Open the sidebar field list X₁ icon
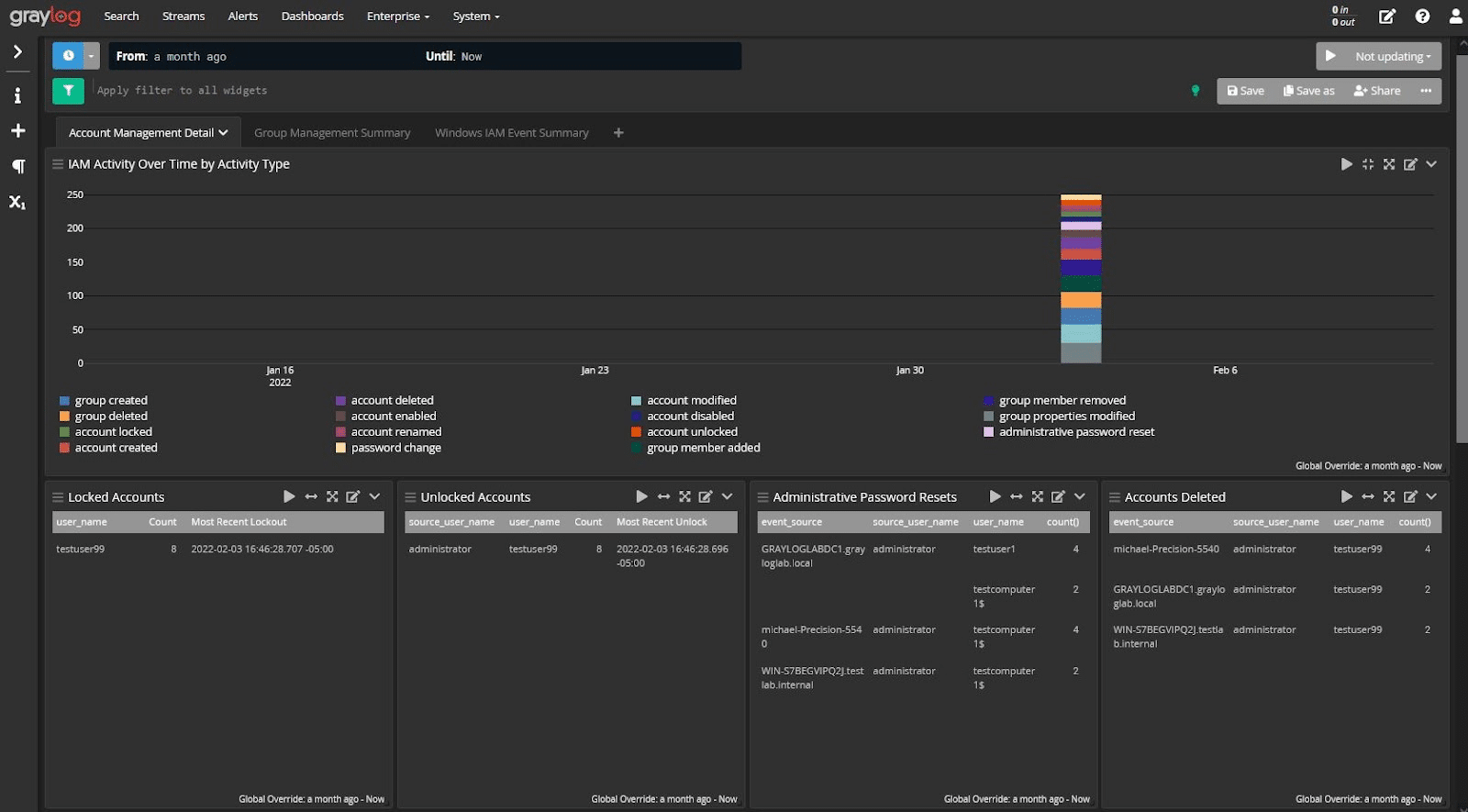The image size is (1468, 812). (17, 202)
